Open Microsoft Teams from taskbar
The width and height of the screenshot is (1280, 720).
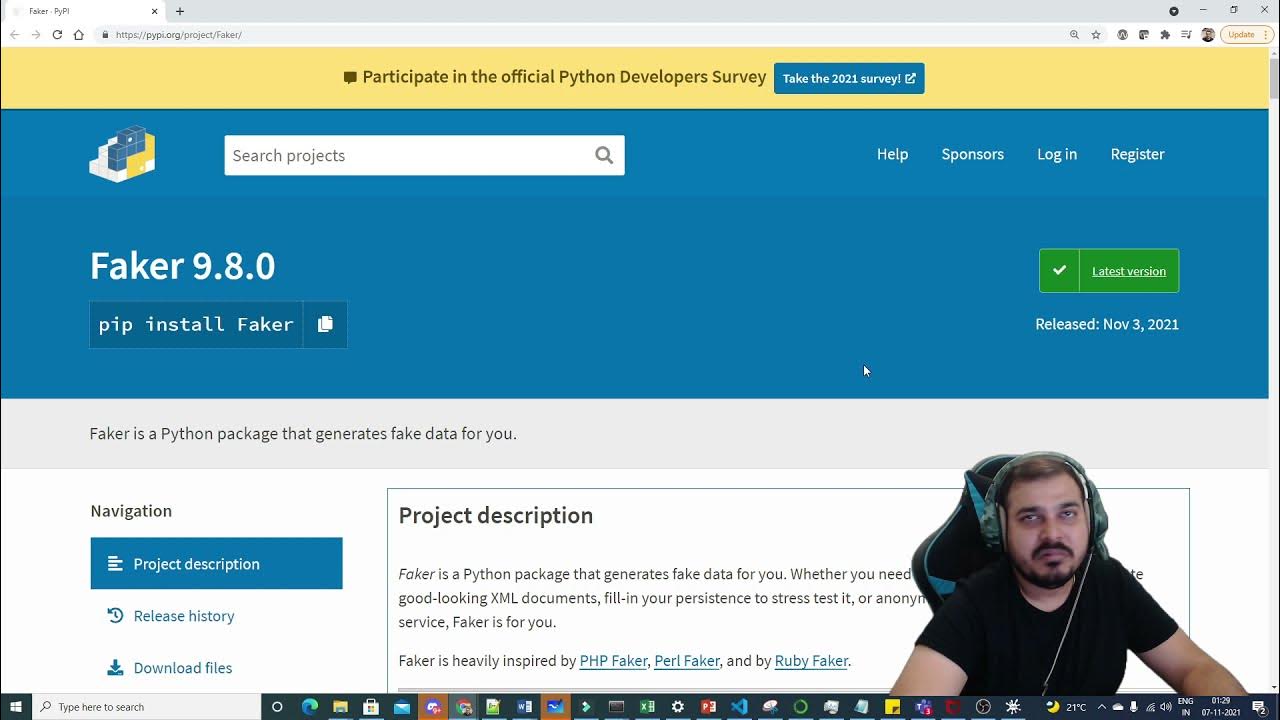pyautogui.click(x=923, y=707)
